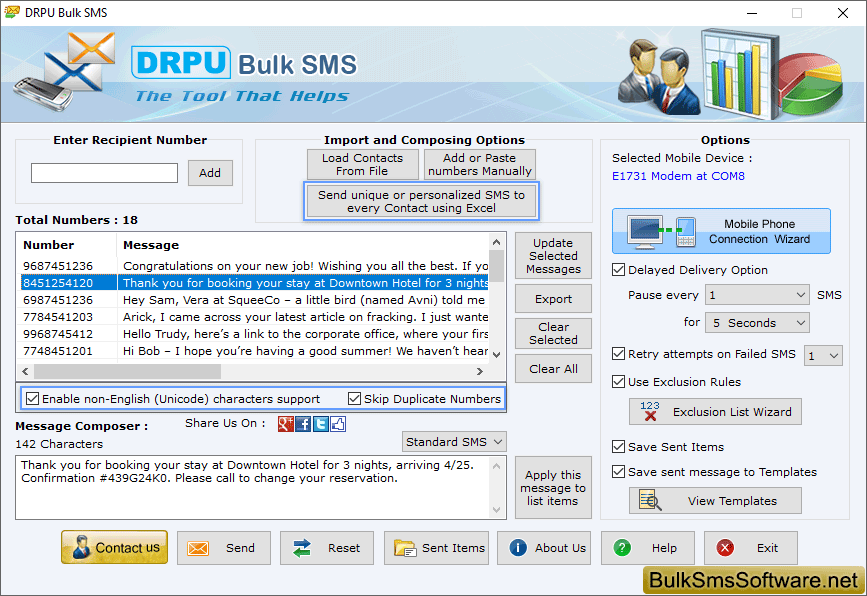
Task: Toggle Save Sent Items checkbox
Action: point(619,447)
